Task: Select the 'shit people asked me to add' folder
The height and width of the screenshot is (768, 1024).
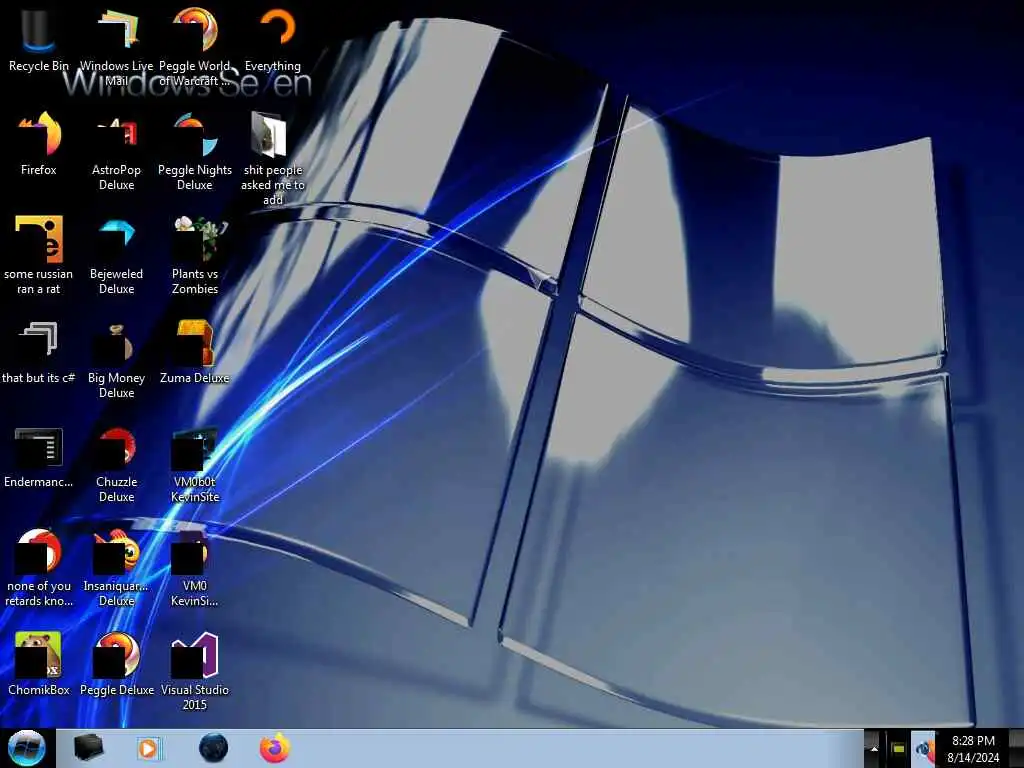Action: 273,158
